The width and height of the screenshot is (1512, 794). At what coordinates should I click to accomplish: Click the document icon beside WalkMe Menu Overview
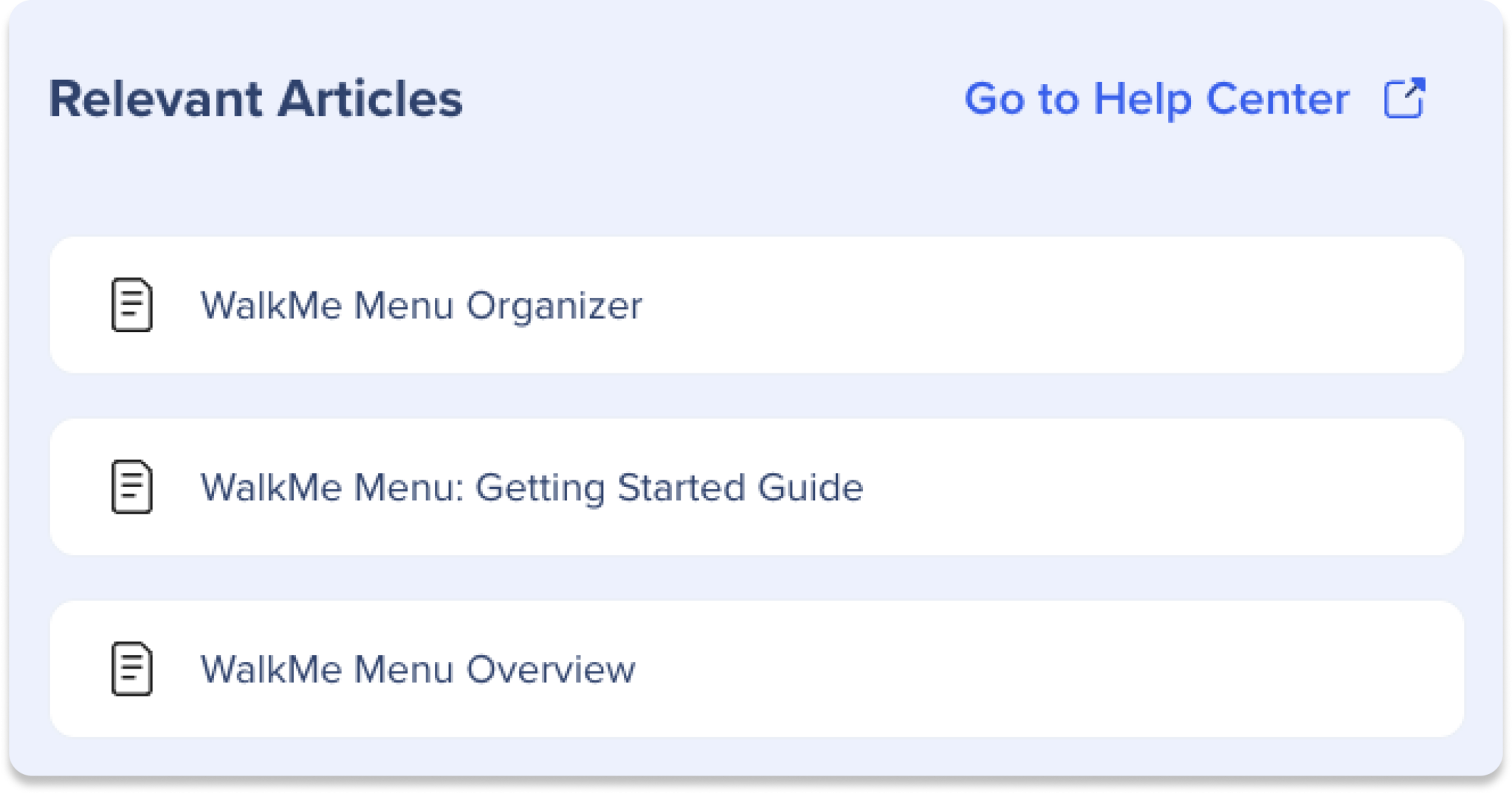click(131, 669)
